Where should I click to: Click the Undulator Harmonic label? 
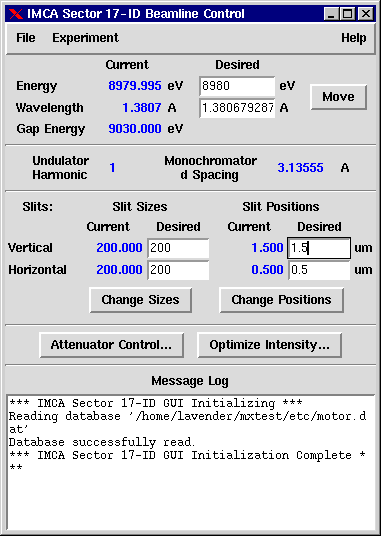click(x=60, y=168)
